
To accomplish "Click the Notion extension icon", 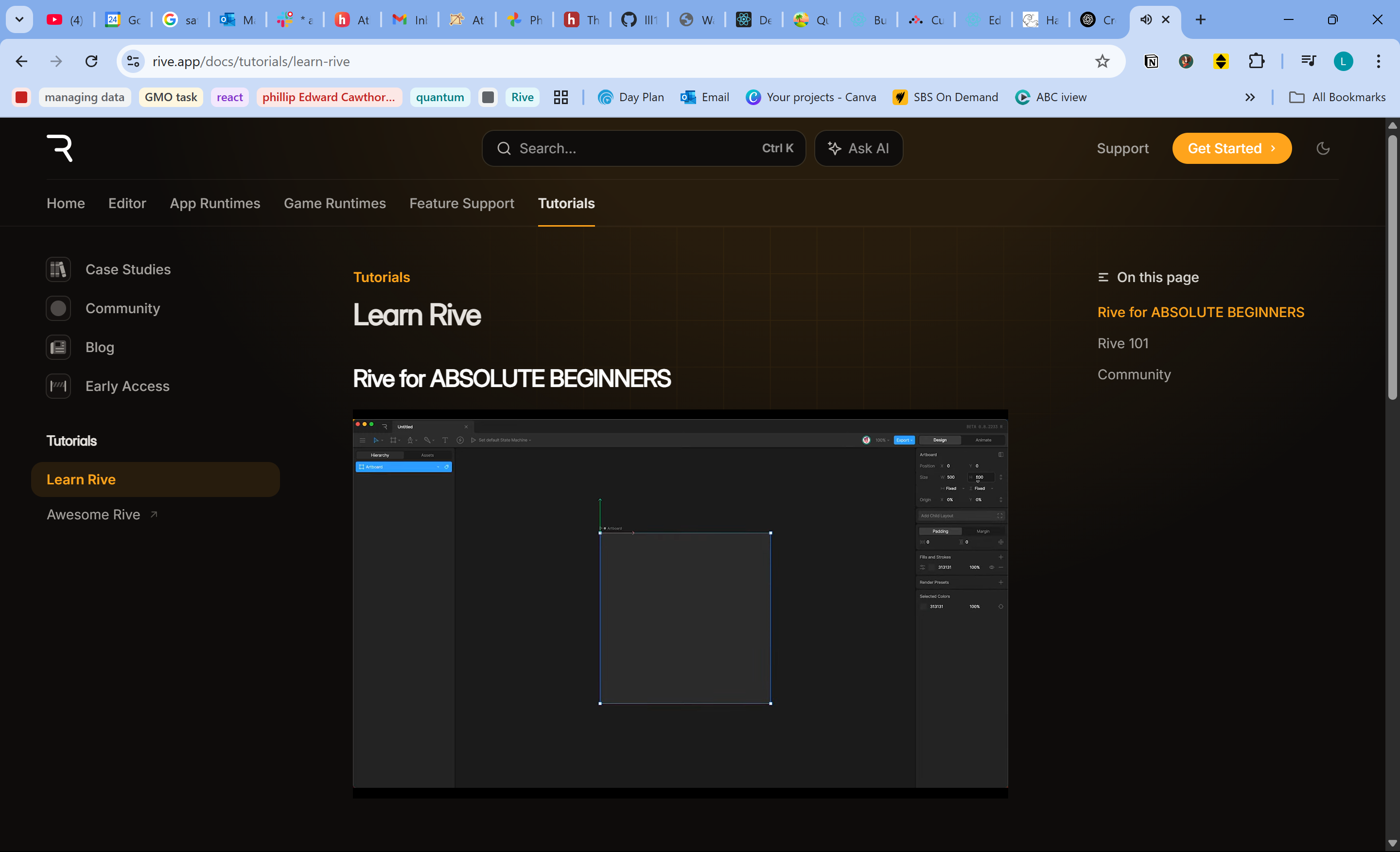I will [1151, 61].
